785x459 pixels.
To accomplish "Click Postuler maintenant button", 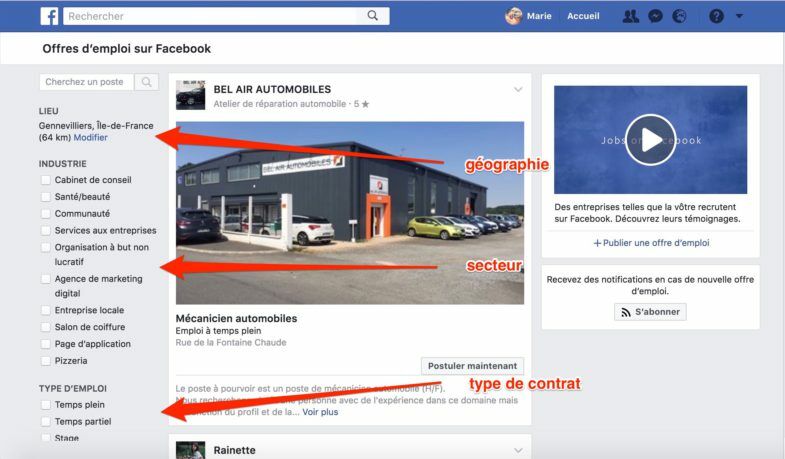I will pos(472,366).
